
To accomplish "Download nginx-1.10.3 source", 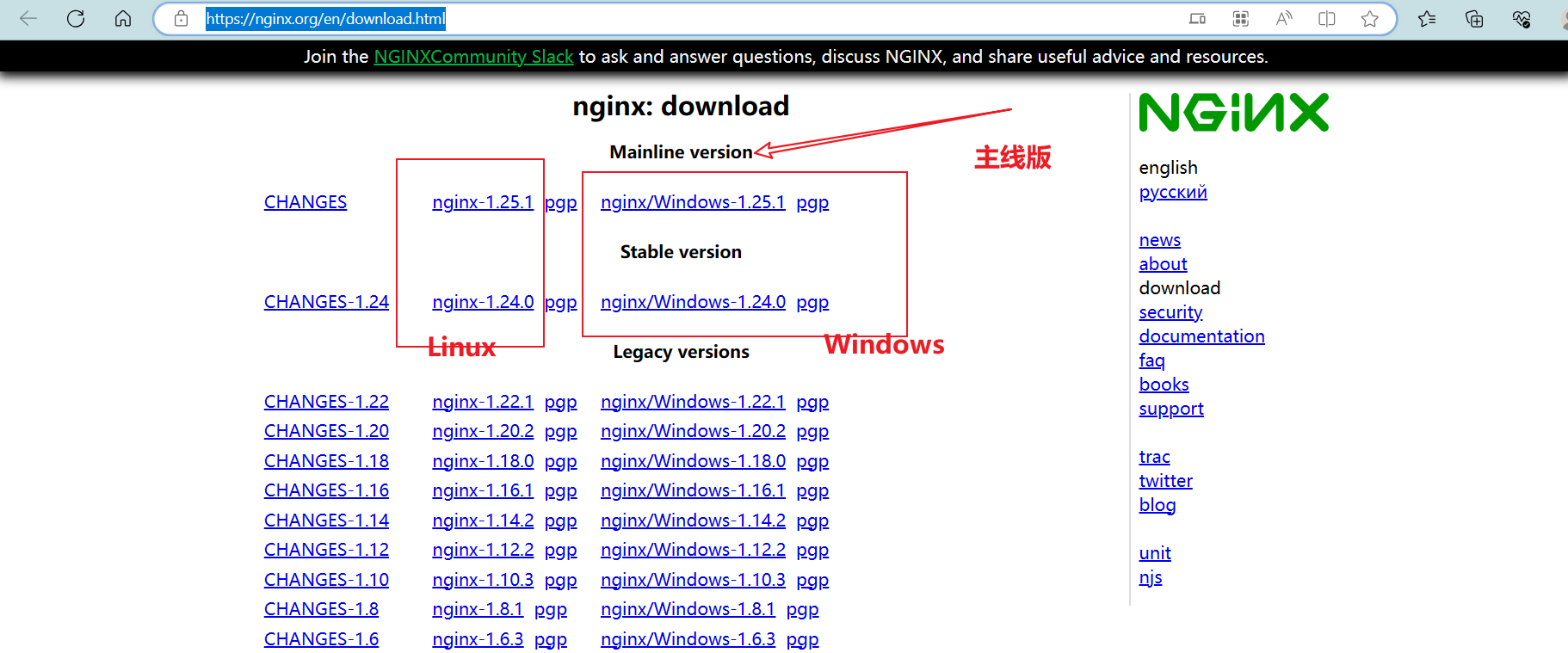I will (483, 580).
